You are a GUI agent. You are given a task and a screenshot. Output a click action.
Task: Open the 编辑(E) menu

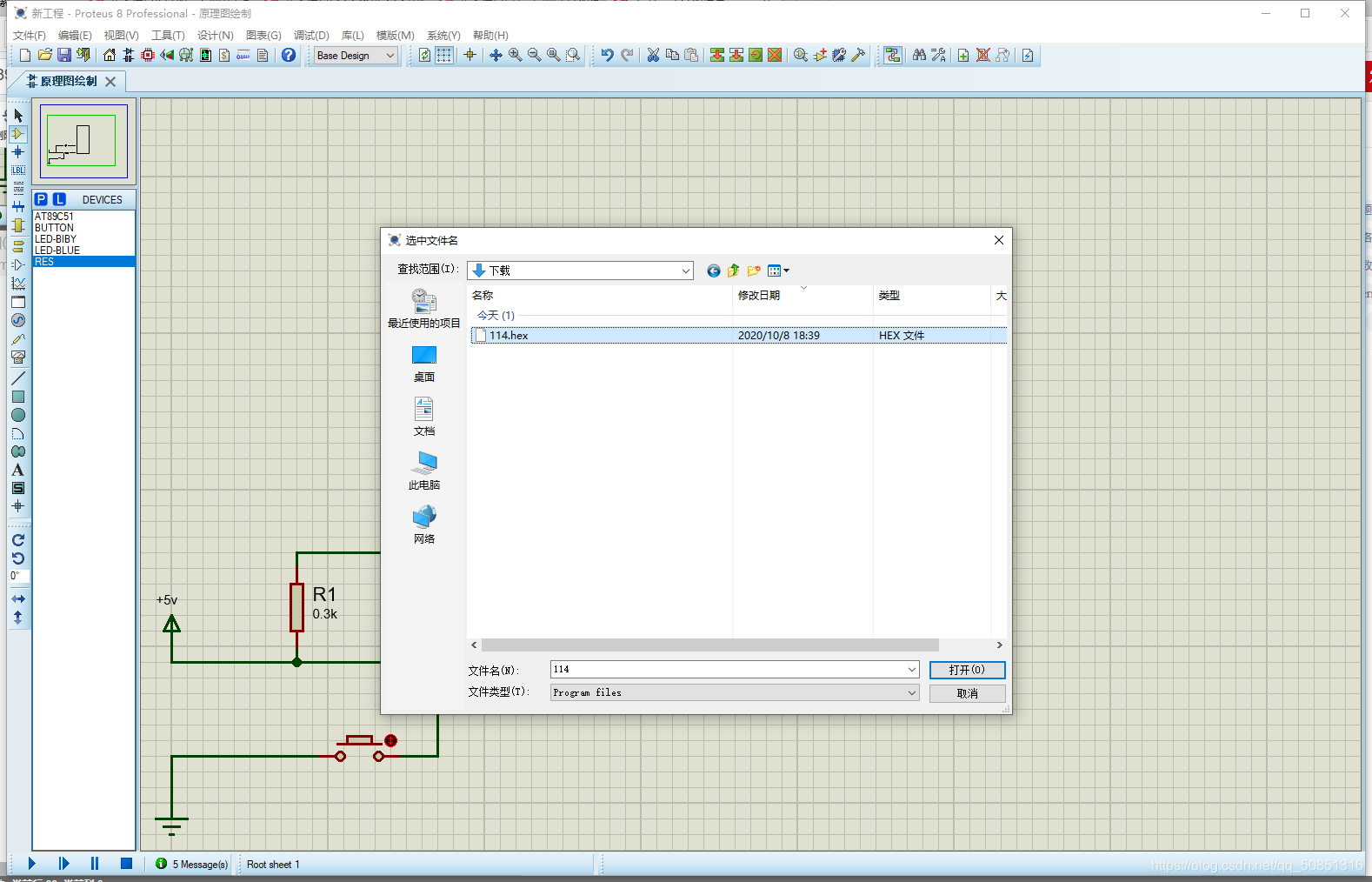75,35
